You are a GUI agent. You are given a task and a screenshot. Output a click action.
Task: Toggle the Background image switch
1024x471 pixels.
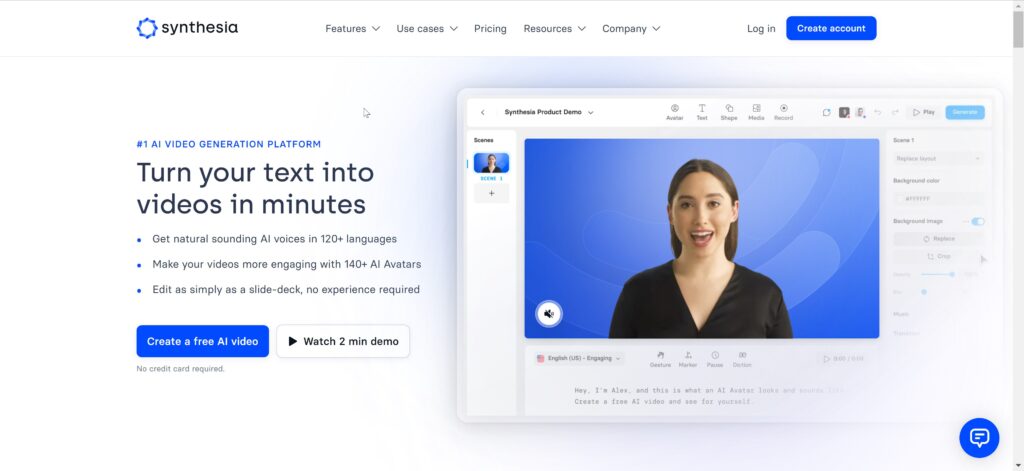click(x=978, y=221)
